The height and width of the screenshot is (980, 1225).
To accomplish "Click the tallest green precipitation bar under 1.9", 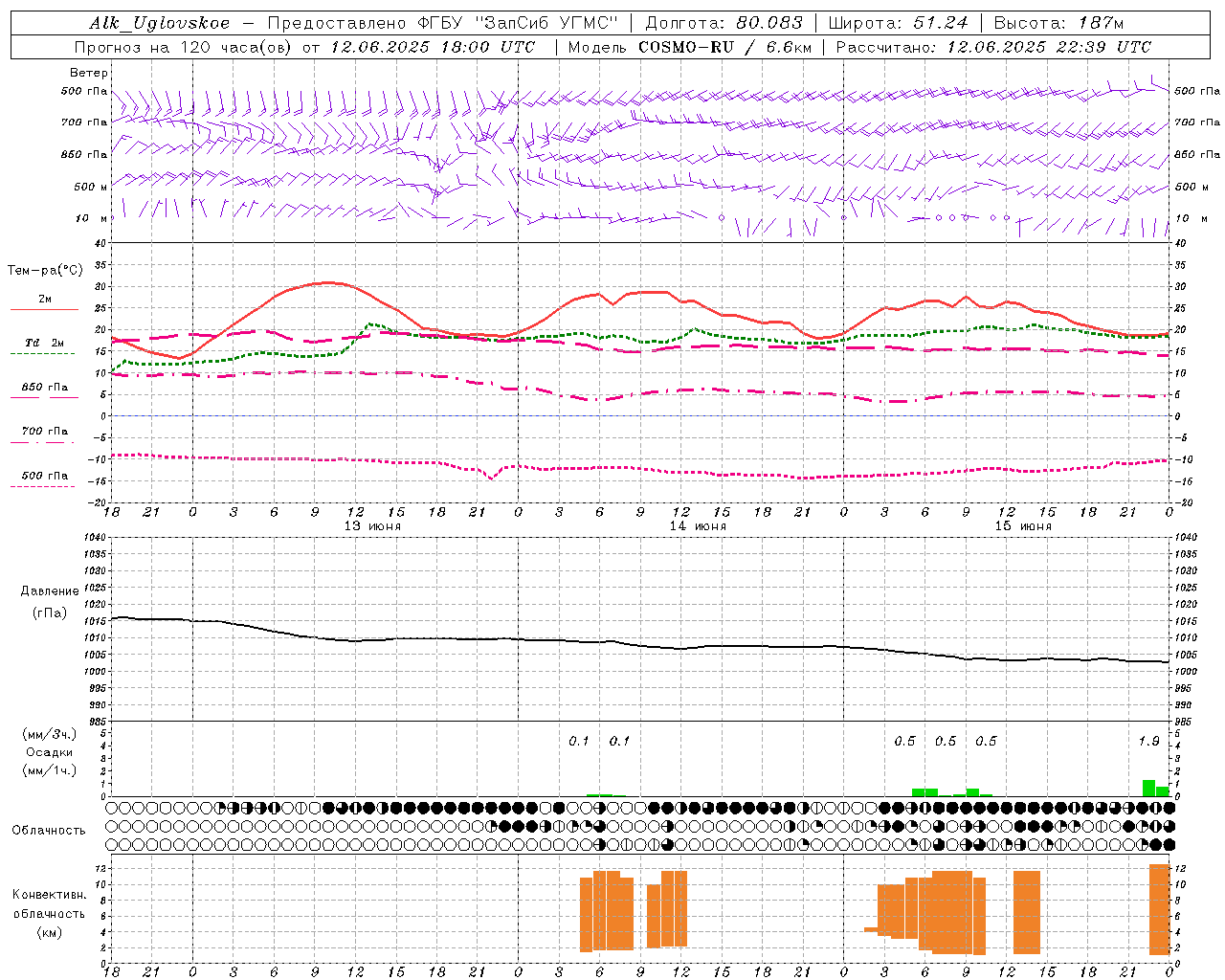I will [x=1148, y=789].
